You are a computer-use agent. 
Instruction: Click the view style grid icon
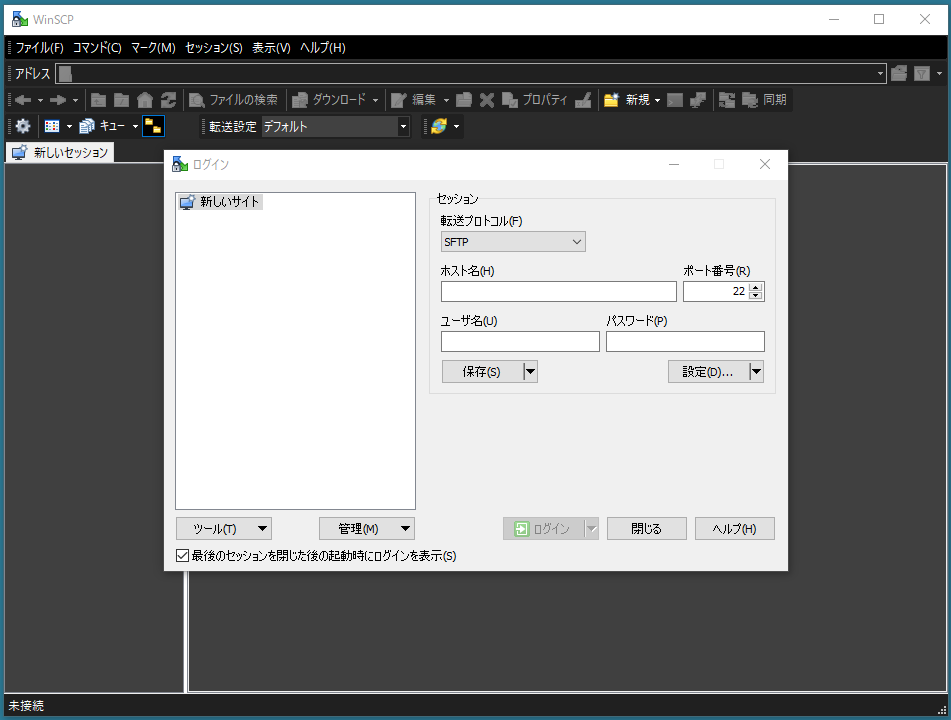(x=52, y=126)
